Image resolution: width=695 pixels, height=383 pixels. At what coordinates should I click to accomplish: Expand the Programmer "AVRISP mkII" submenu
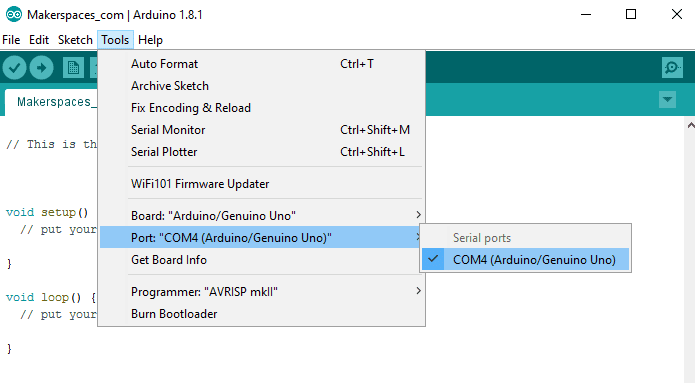click(262, 292)
